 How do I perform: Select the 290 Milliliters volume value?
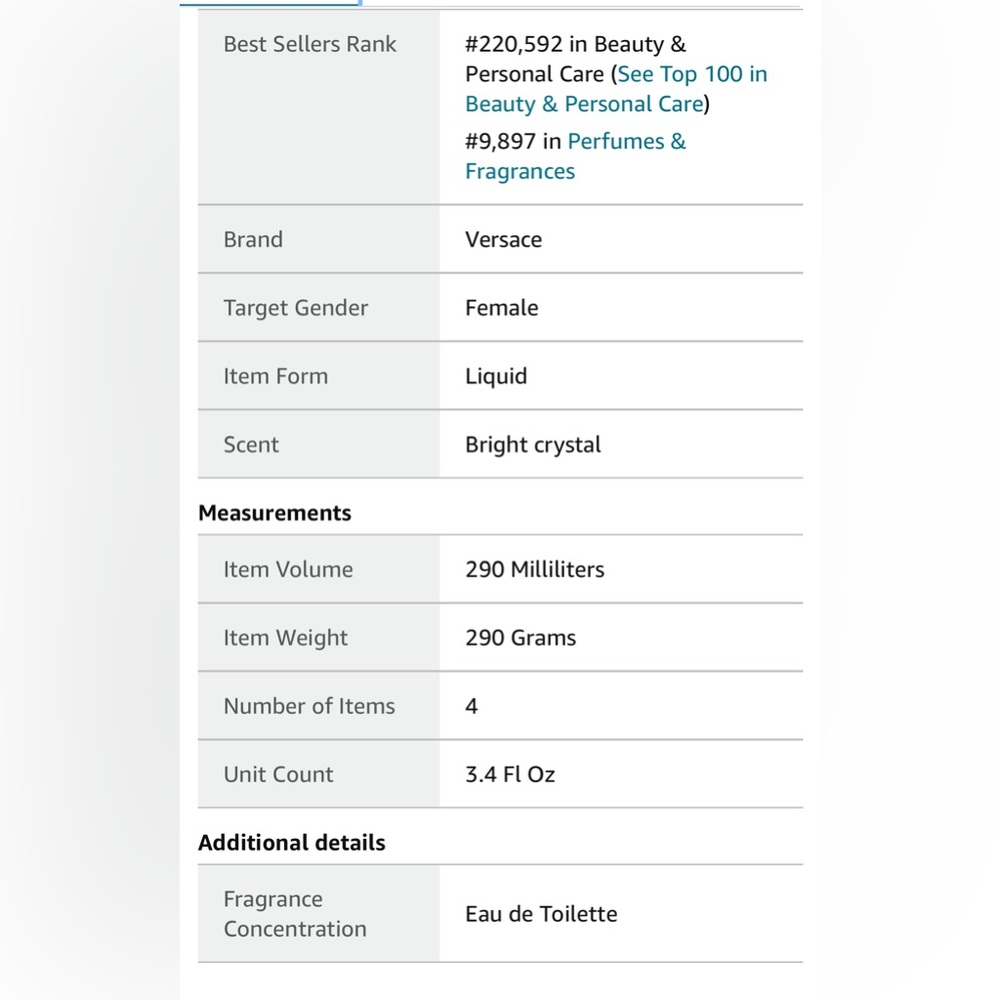534,570
